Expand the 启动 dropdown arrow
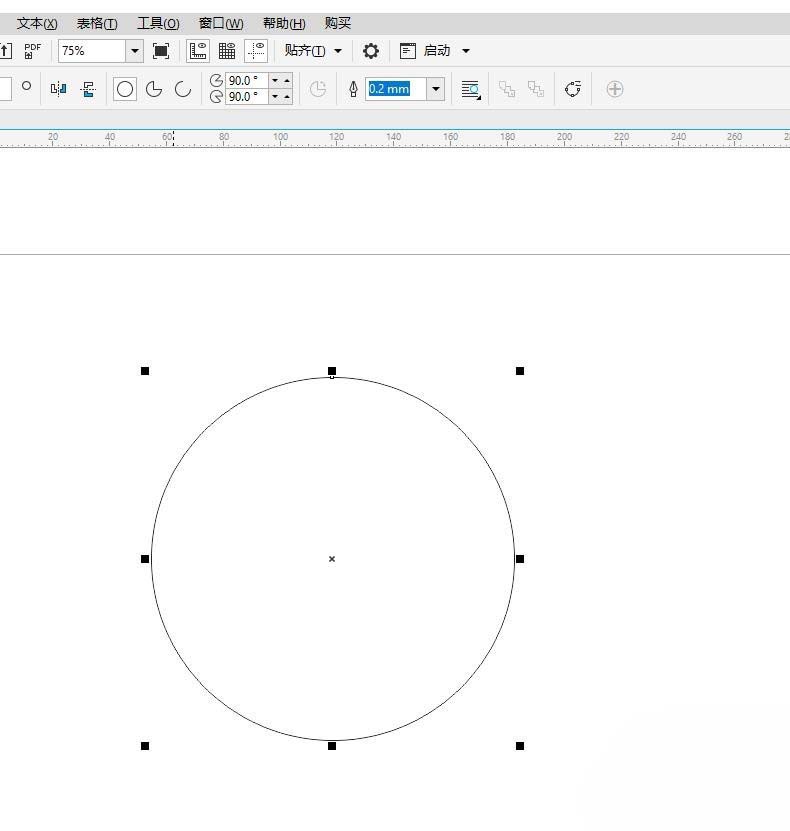 pos(466,51)
